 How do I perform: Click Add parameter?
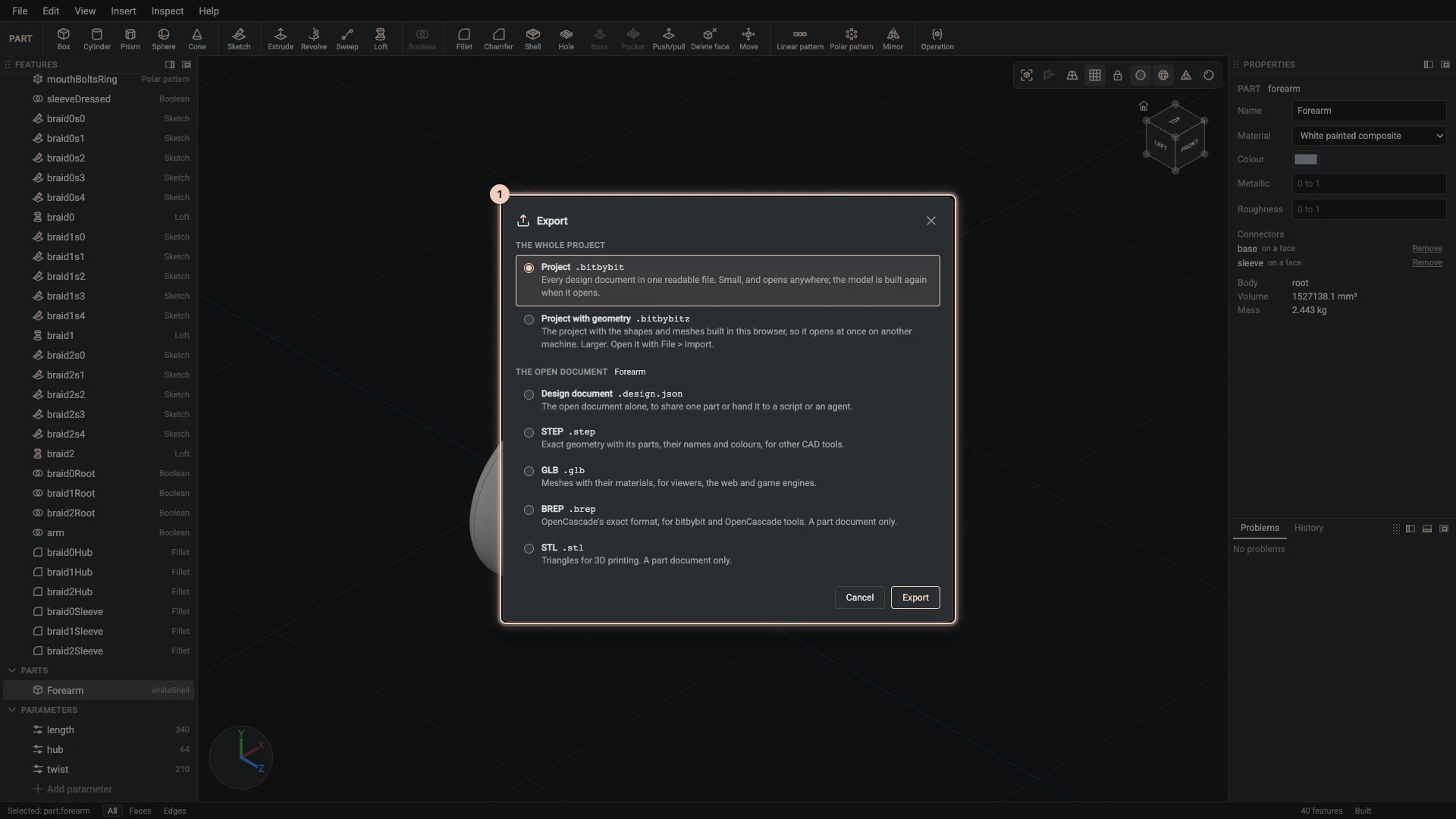[73, 789]
